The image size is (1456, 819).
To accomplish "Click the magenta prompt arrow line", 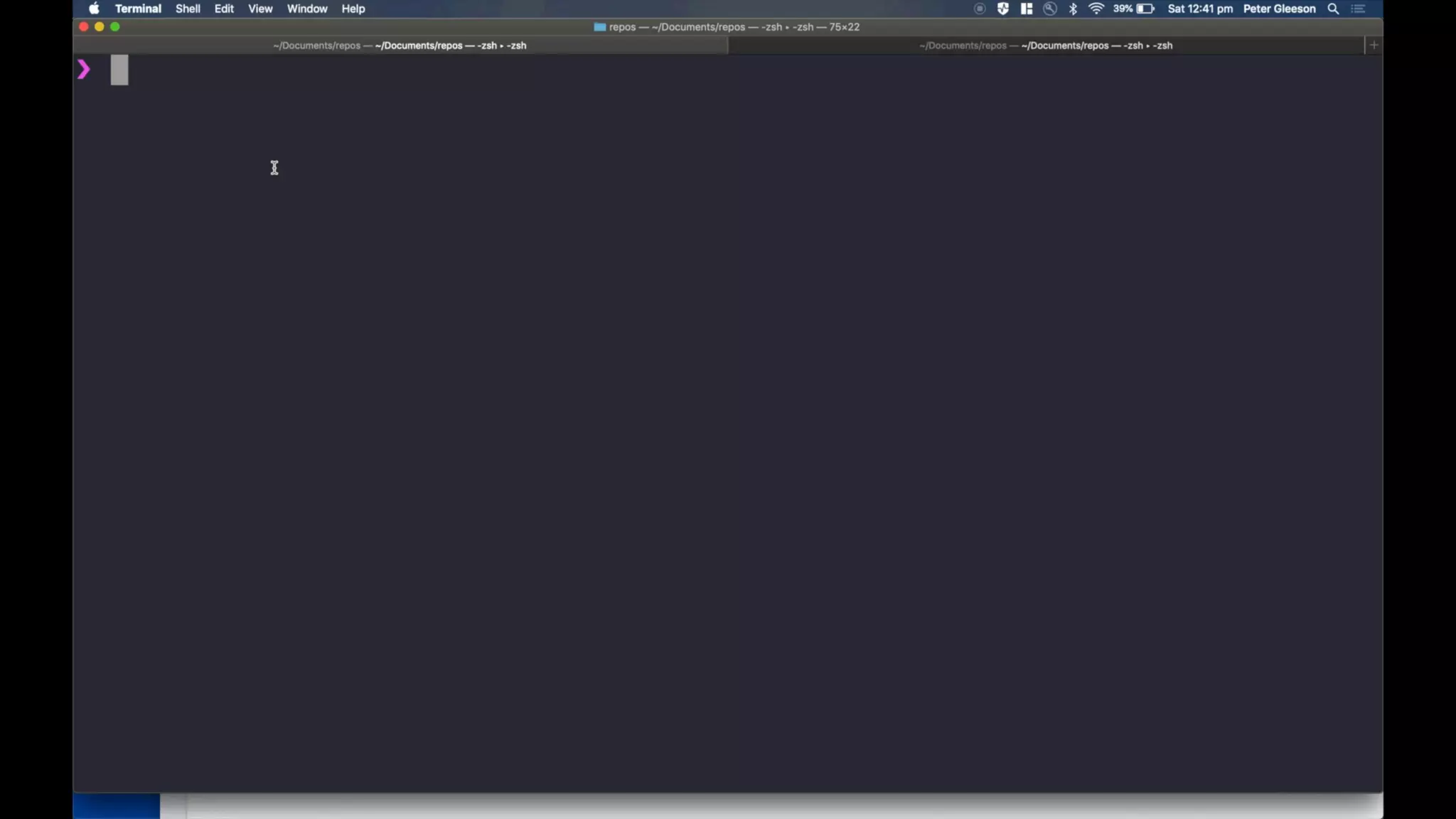I will point(84,70).
